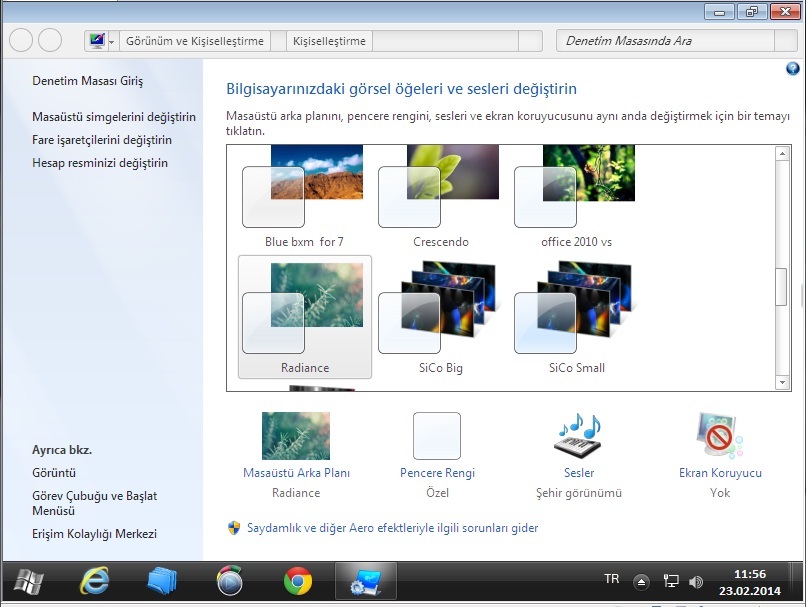
Task: Click the blue help question mark icon
Action: pyautogui.click(x=793, y=69)
